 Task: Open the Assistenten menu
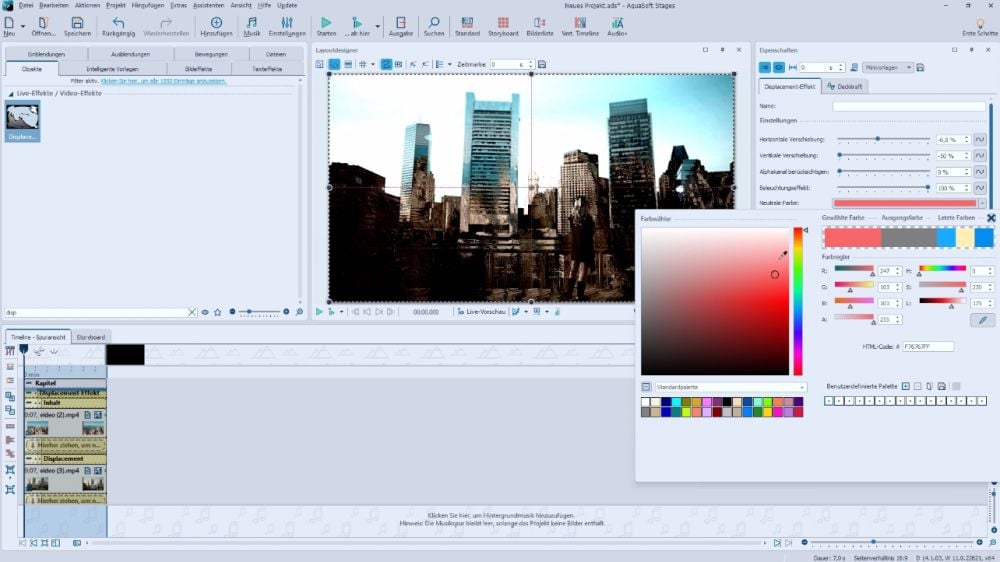tap(208, 5)
